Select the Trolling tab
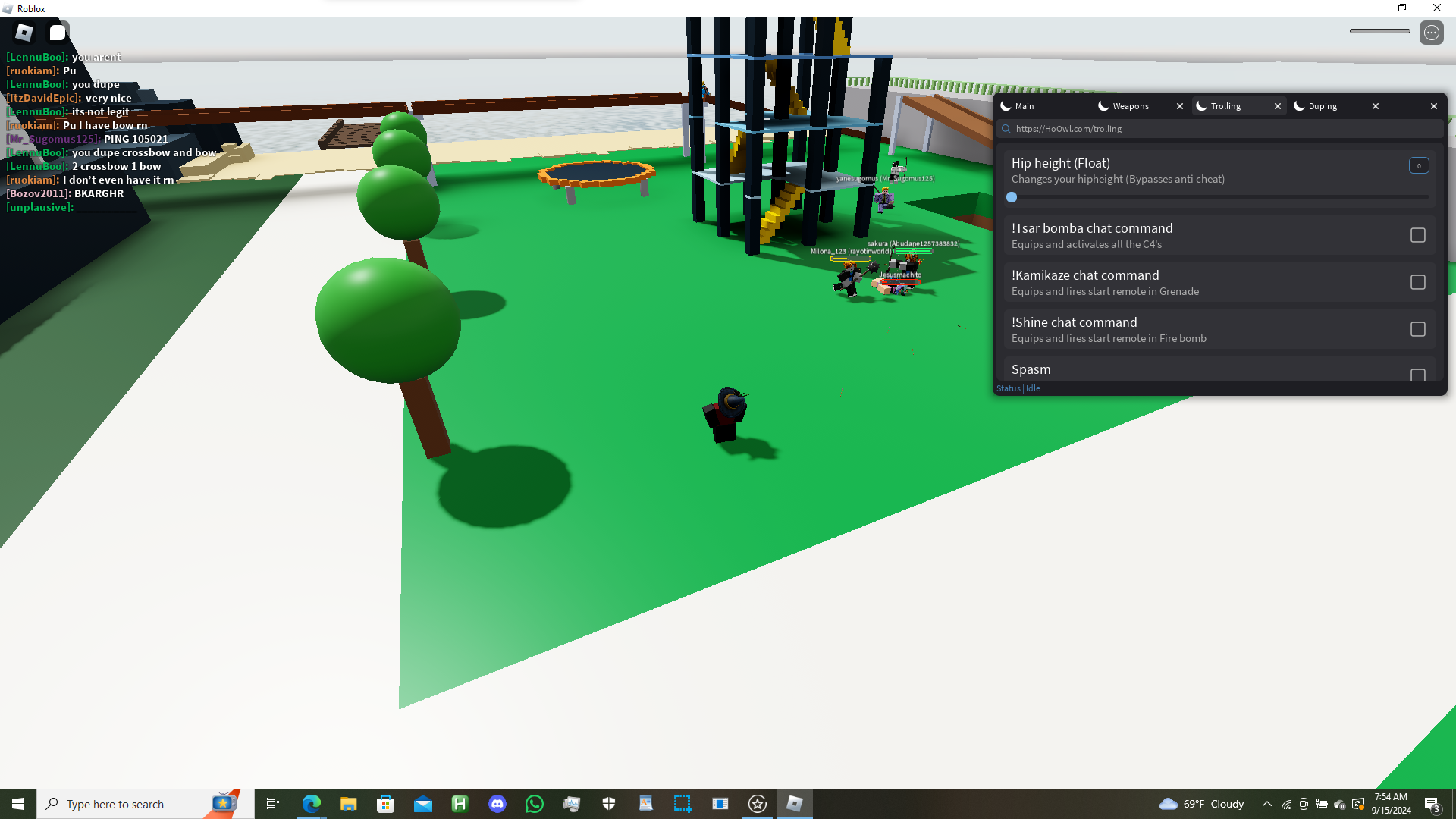 click(x=1225, y=106)
